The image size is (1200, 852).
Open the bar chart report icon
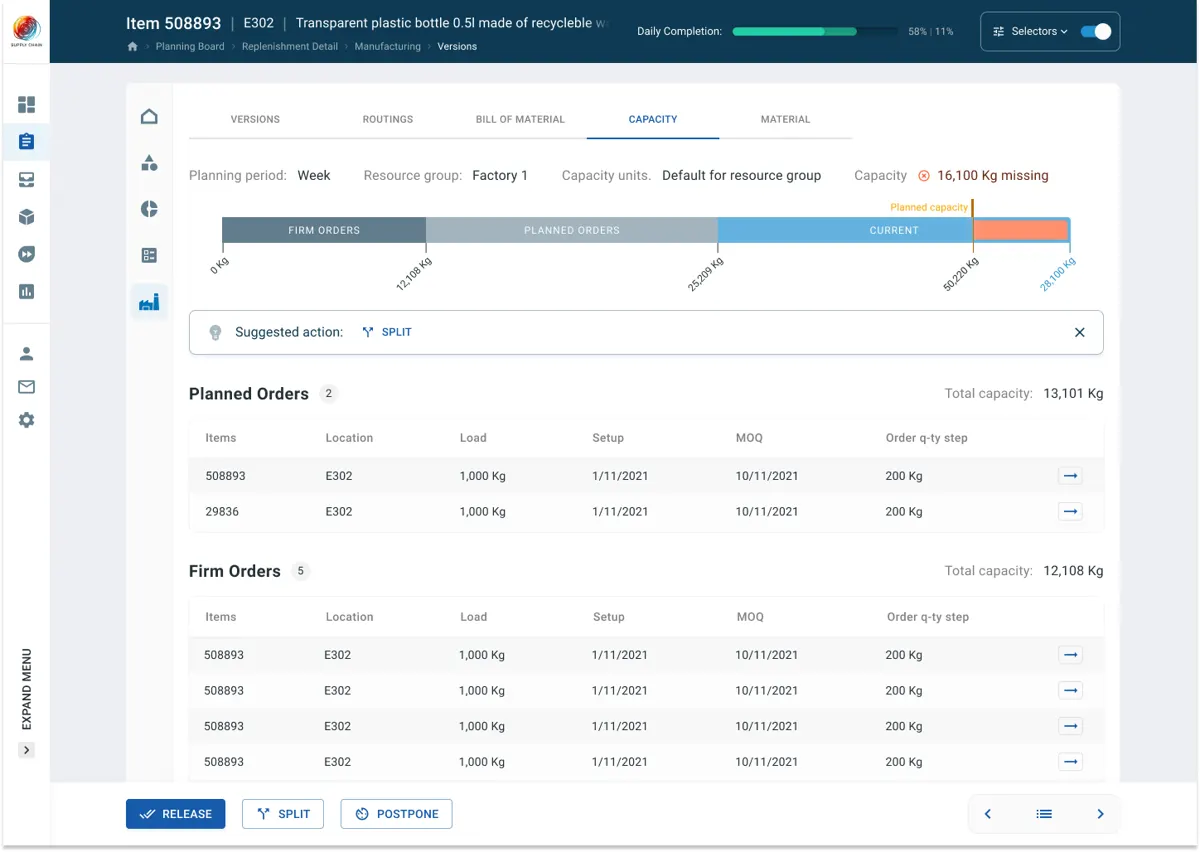(27, 292)
